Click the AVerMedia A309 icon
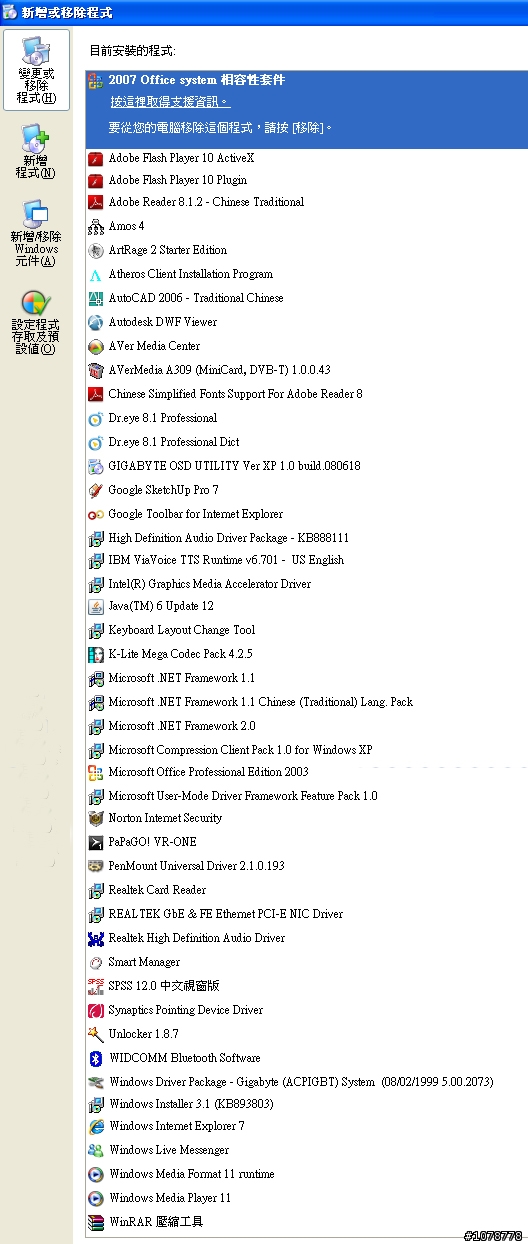 (96, 370)
